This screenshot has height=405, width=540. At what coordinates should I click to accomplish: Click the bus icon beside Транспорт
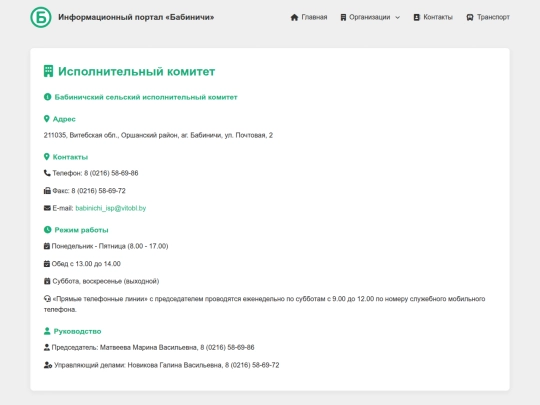(x=470, y=17)
